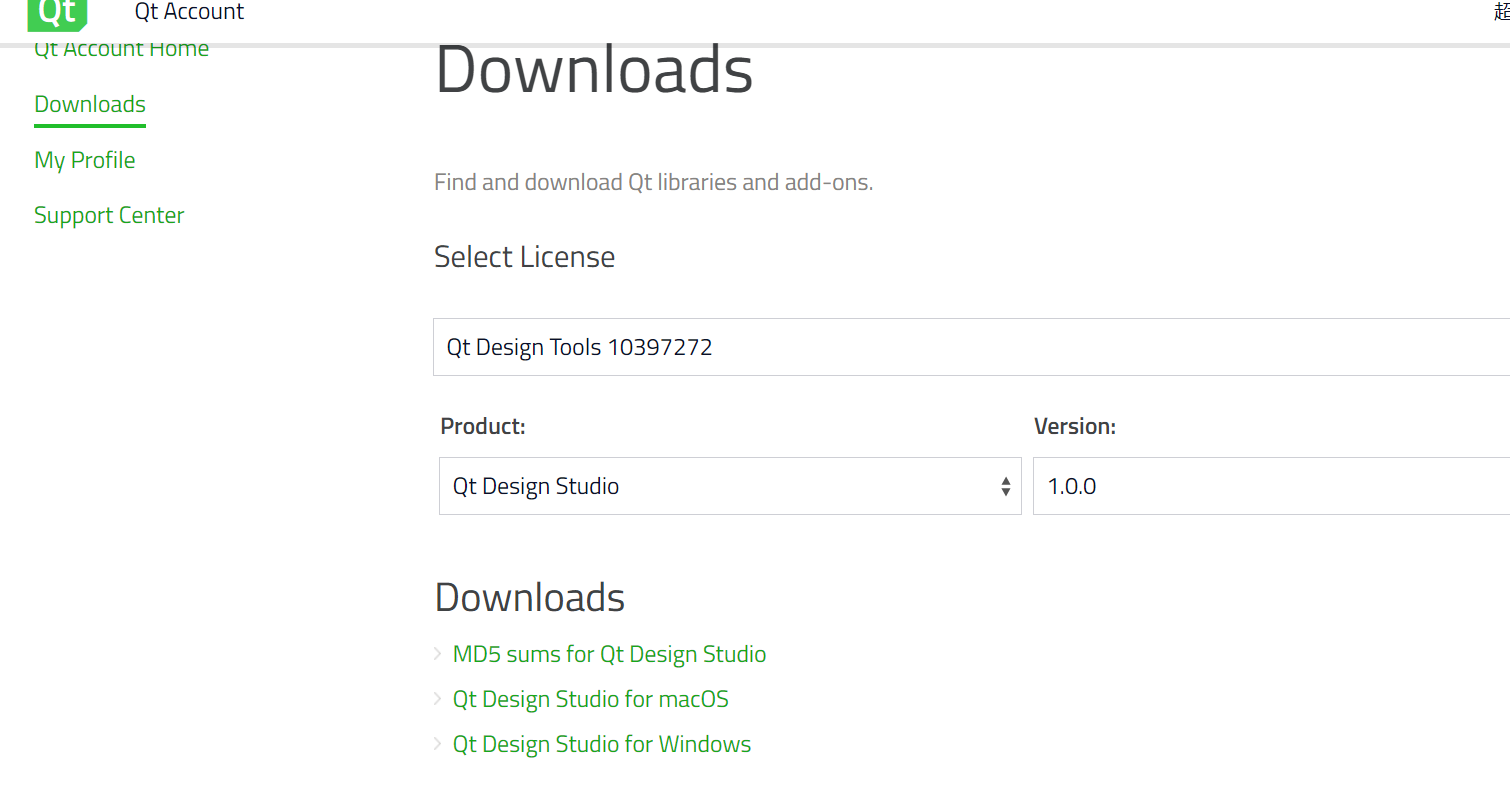Open the Version dropdown showing 1.0.0
Viewport: 1510px width, 809px height.
1271,486
